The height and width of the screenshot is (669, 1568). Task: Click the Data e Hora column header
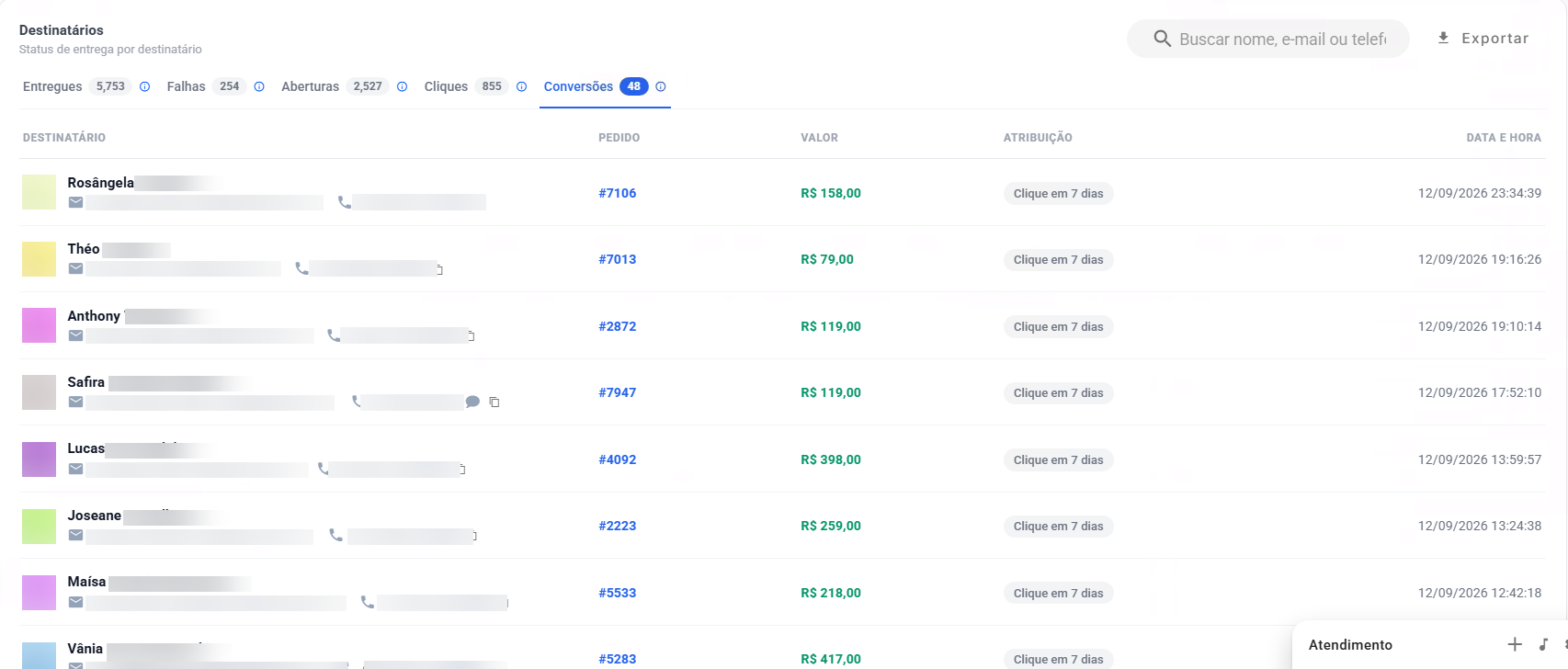pyautogui.click(x=1504, y=138)
